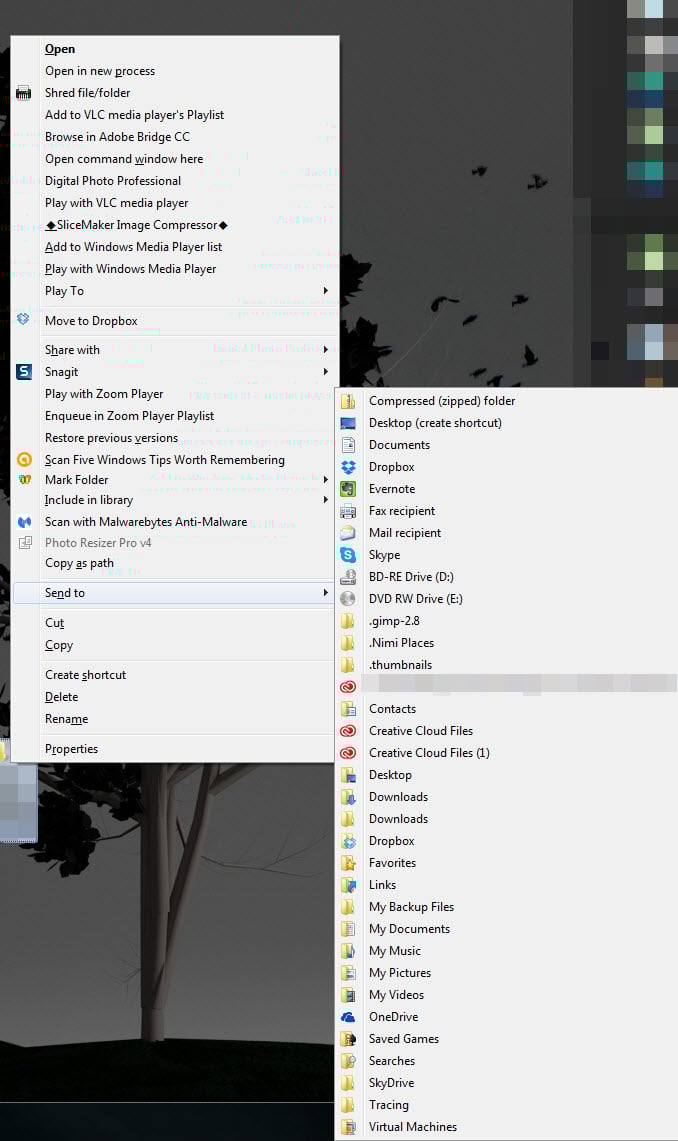The width and height of the screenshot is (678, 1141).
Task: Click the Creative Cloud Files (1) icon
Action: click(x=348, y=753)
